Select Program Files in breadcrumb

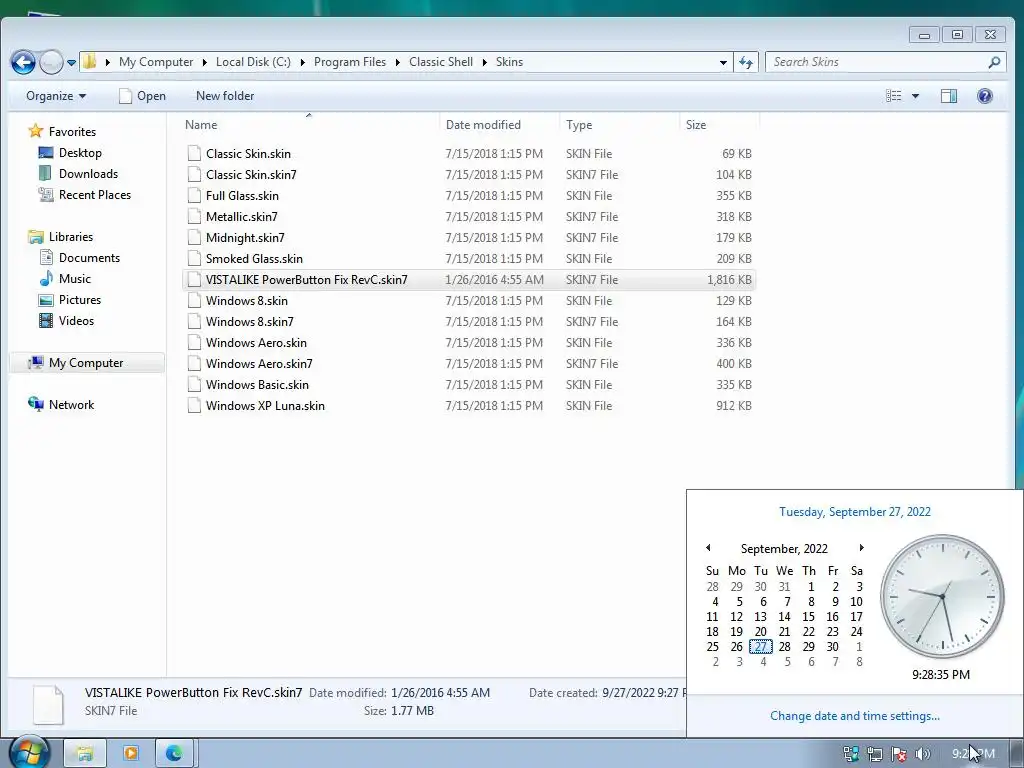point(350,62)
